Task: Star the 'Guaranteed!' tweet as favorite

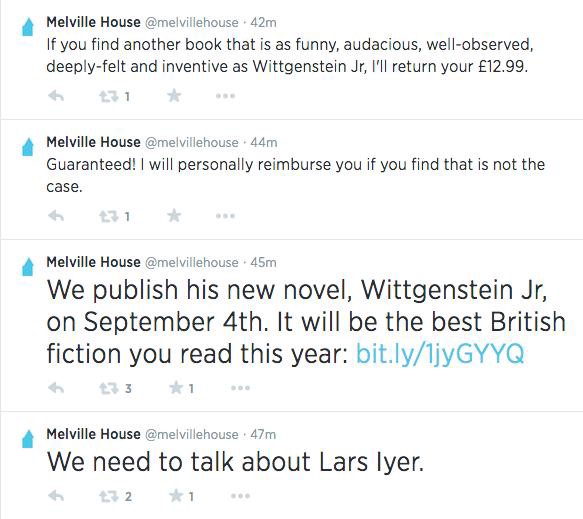Action: 174,216
